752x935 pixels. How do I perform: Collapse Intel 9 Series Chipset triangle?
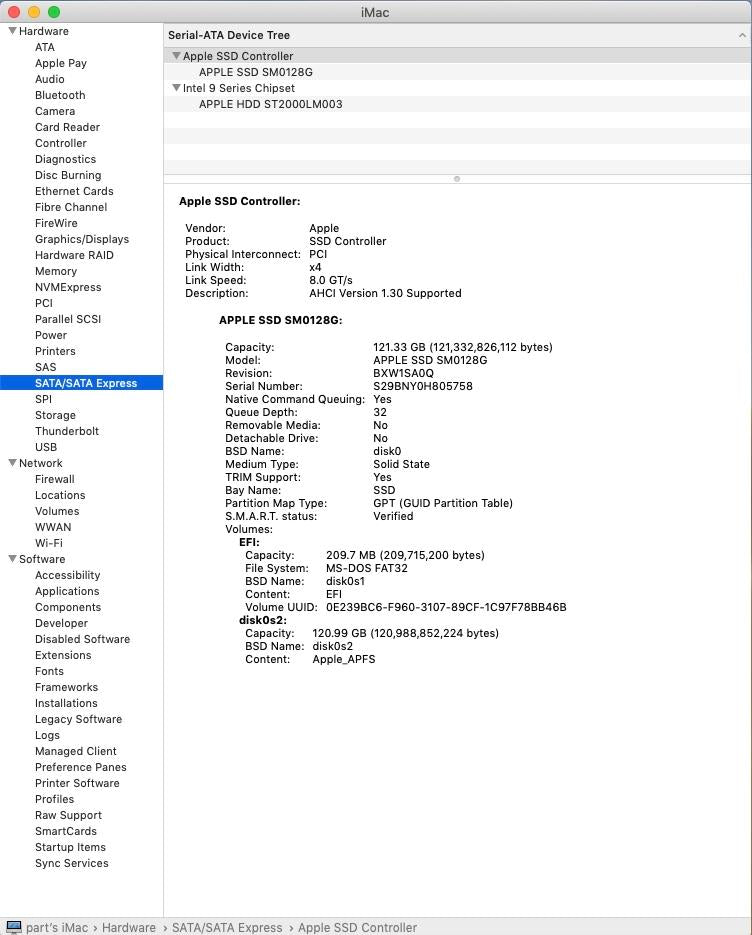click(176, 88)
